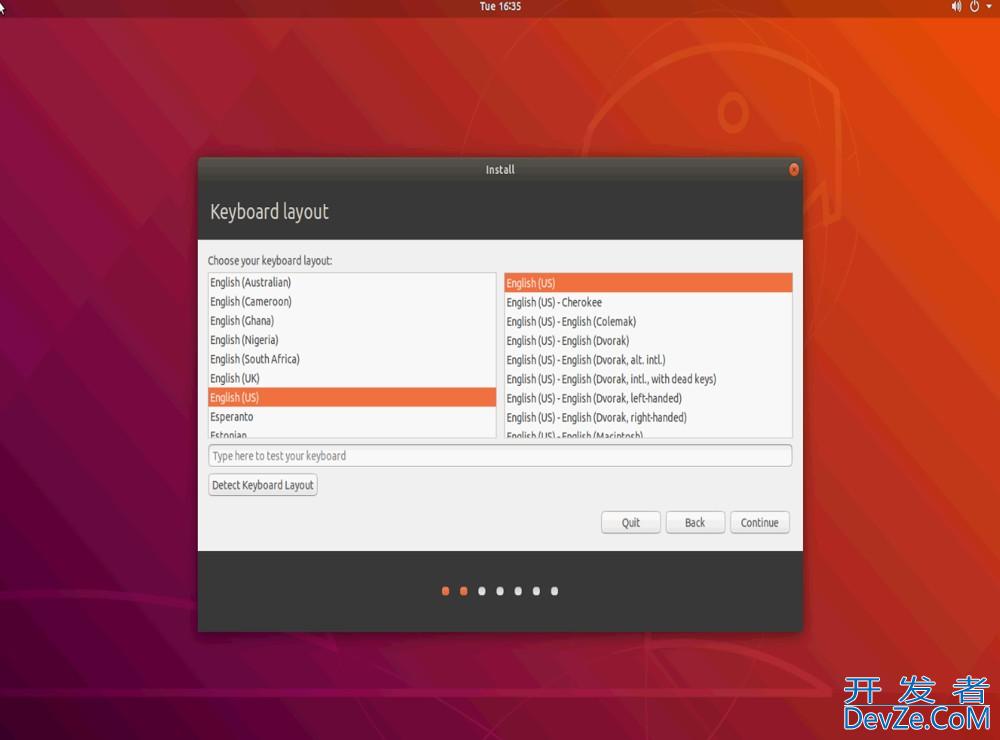The image size is (1000, 740).
Task: Click the Detect Keyboard Layout button
Action: click(263, 485)
